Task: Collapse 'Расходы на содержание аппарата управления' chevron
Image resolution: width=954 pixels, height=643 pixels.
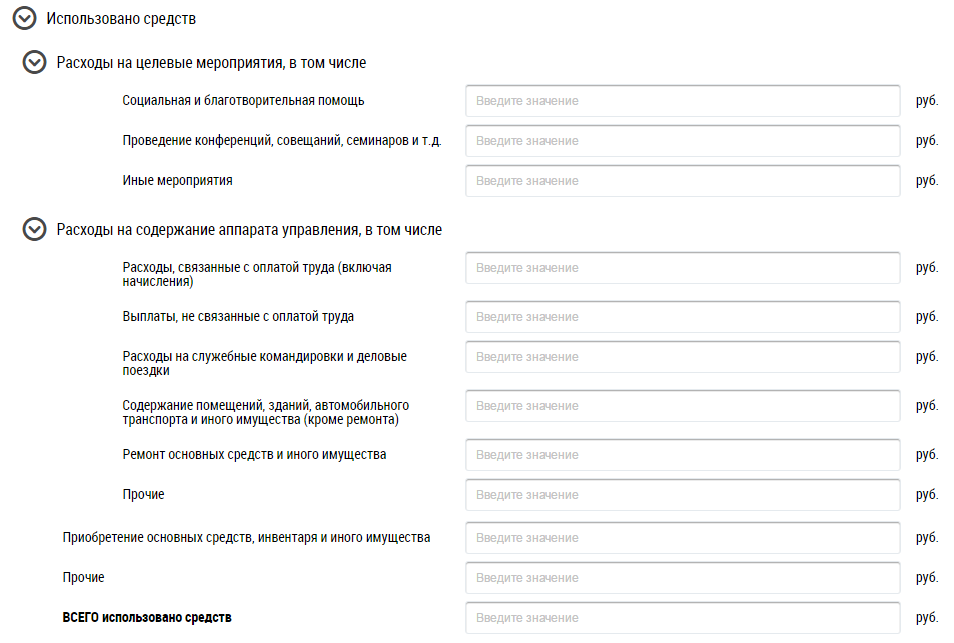Action: coord(34,229)
